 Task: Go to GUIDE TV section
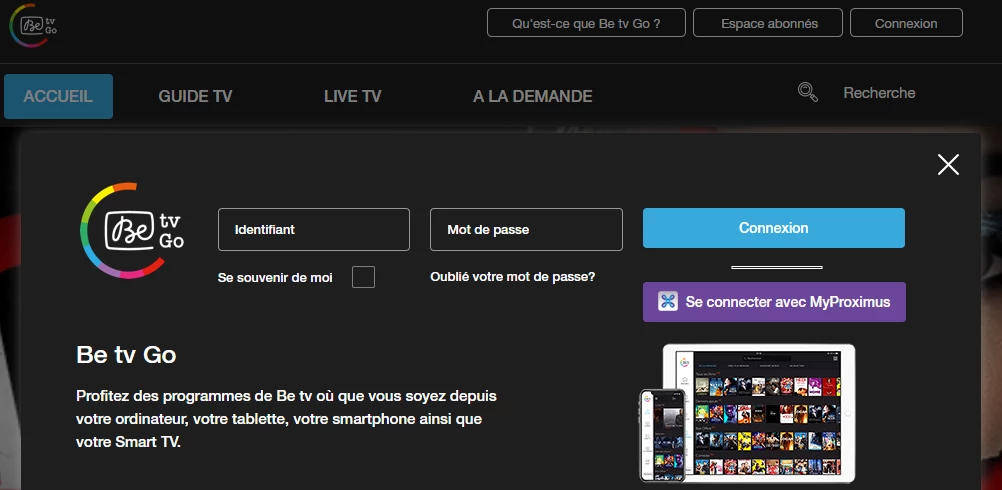pyautogui.click(x=195, y=96)
